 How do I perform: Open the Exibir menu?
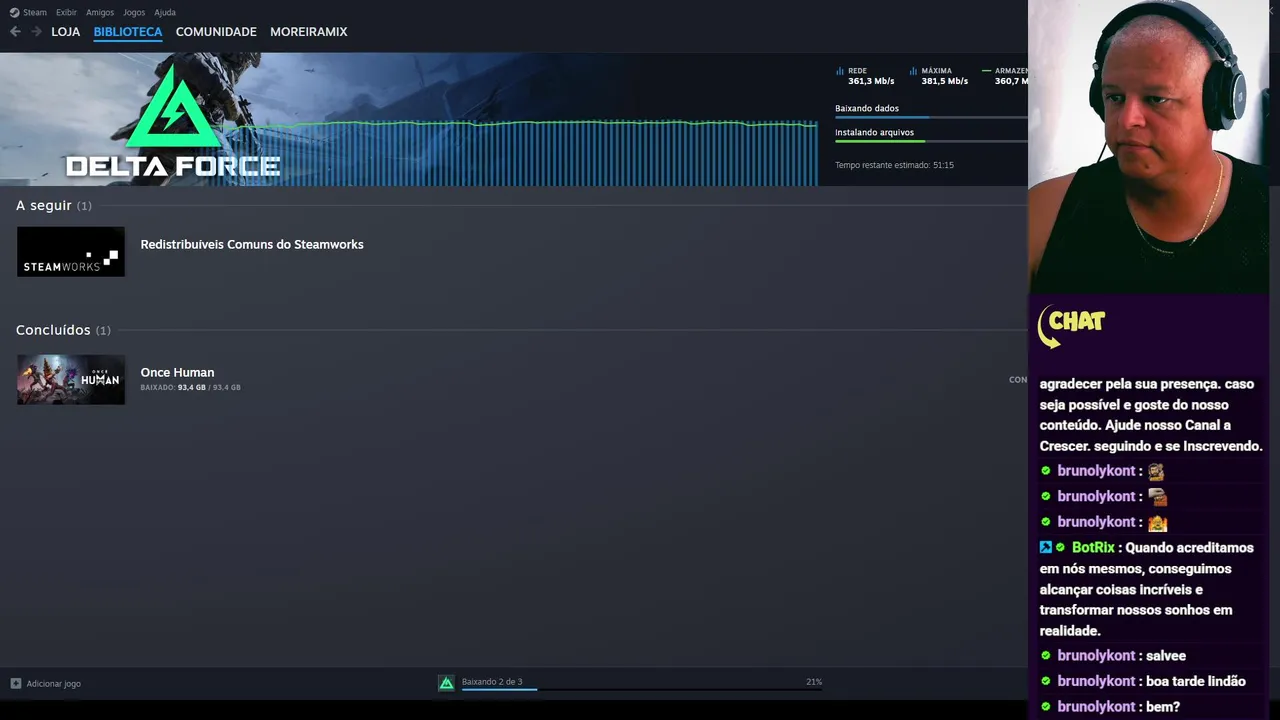click(x=66, y=12)
